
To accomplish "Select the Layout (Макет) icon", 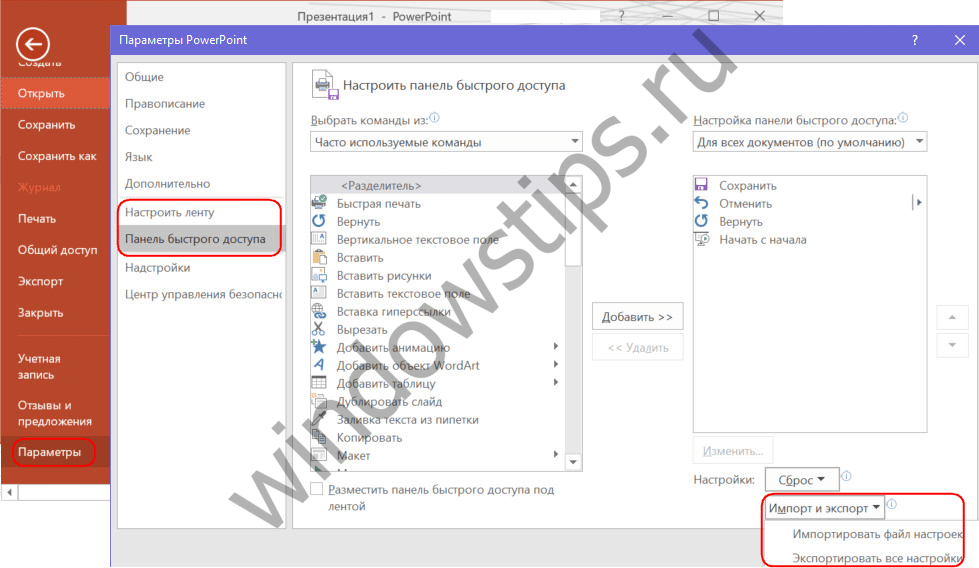I will pyautogui.click(x=319, y=455).
